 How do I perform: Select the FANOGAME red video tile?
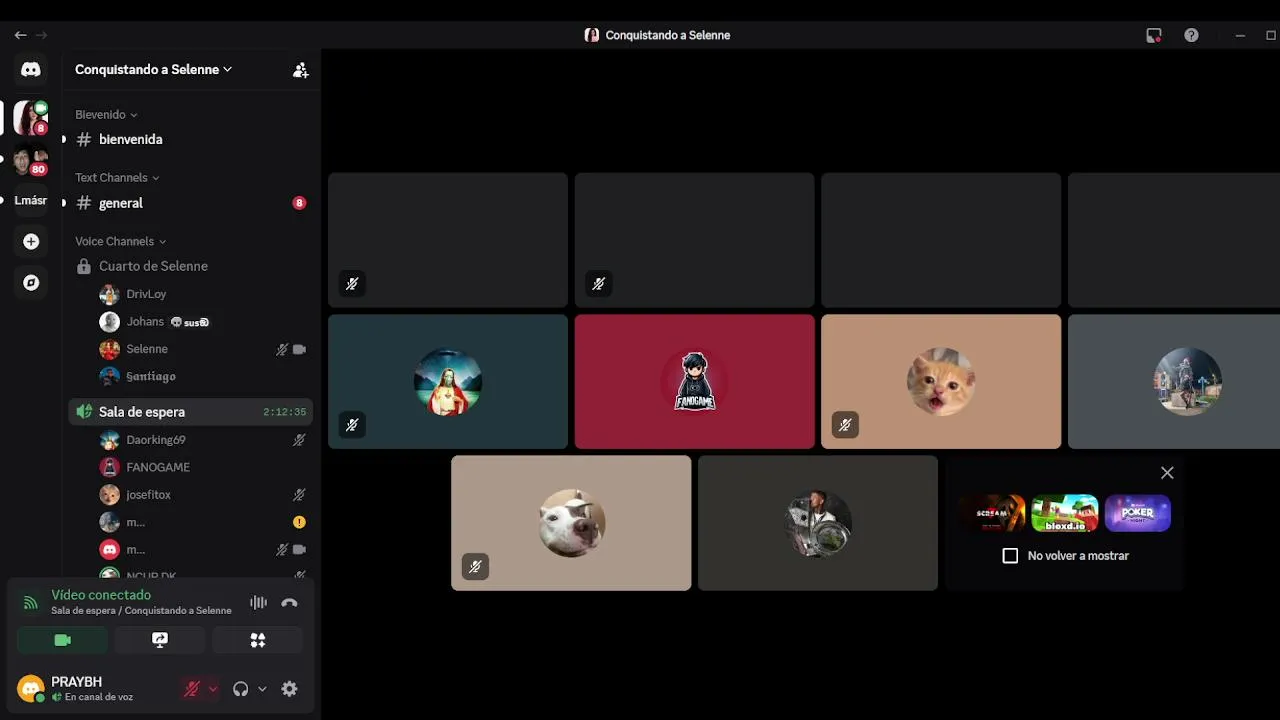pyautogui.click(x=694, y=382)
